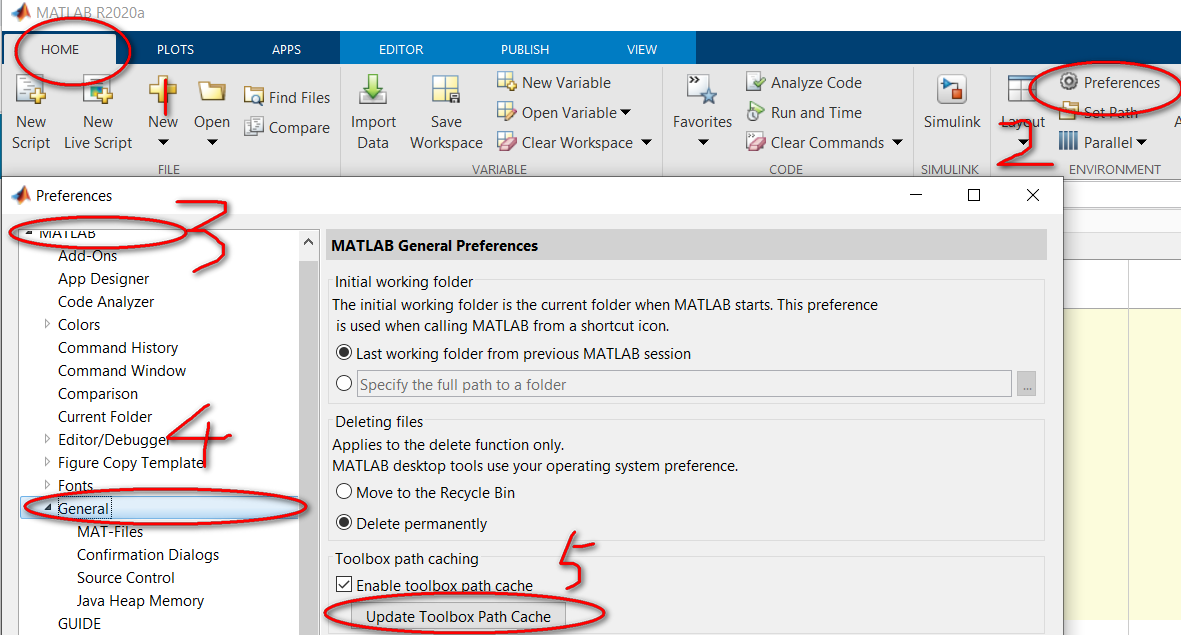
Task: Expand Clear Workspace dropdown arrow
Action: (x=646, y=142)
